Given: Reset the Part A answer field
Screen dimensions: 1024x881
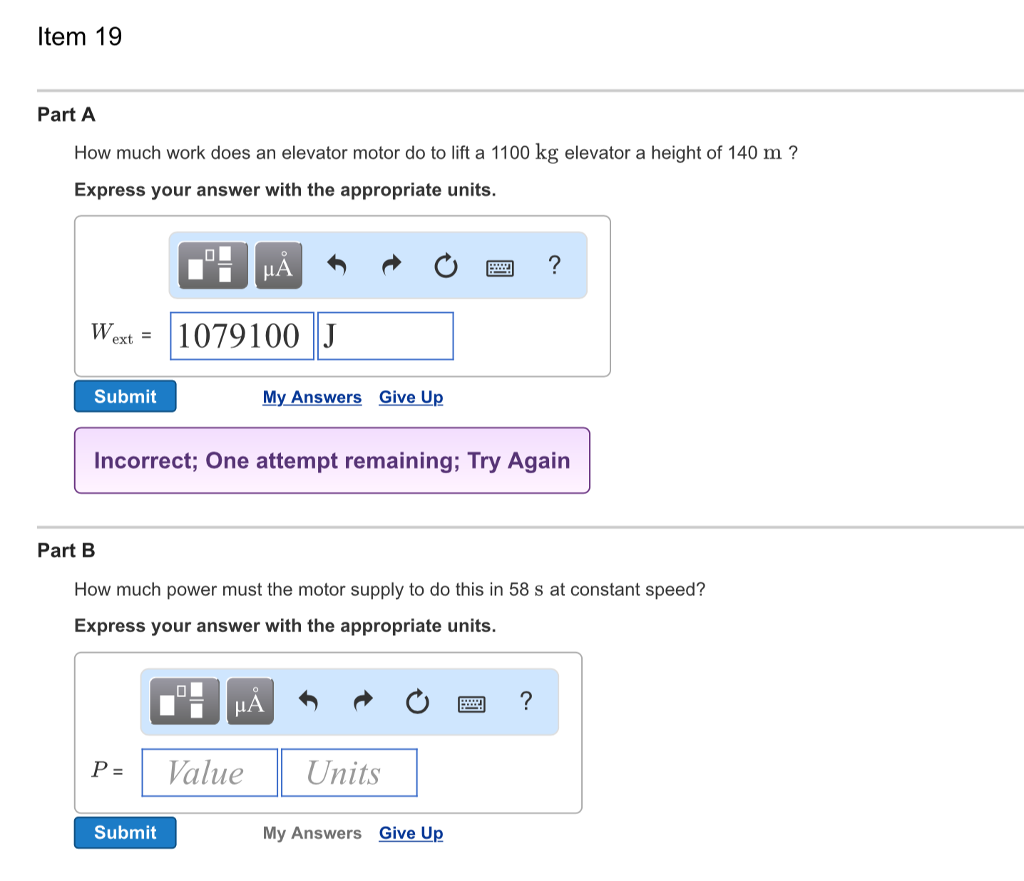Looking at the screenshot, I should (445, 266).
